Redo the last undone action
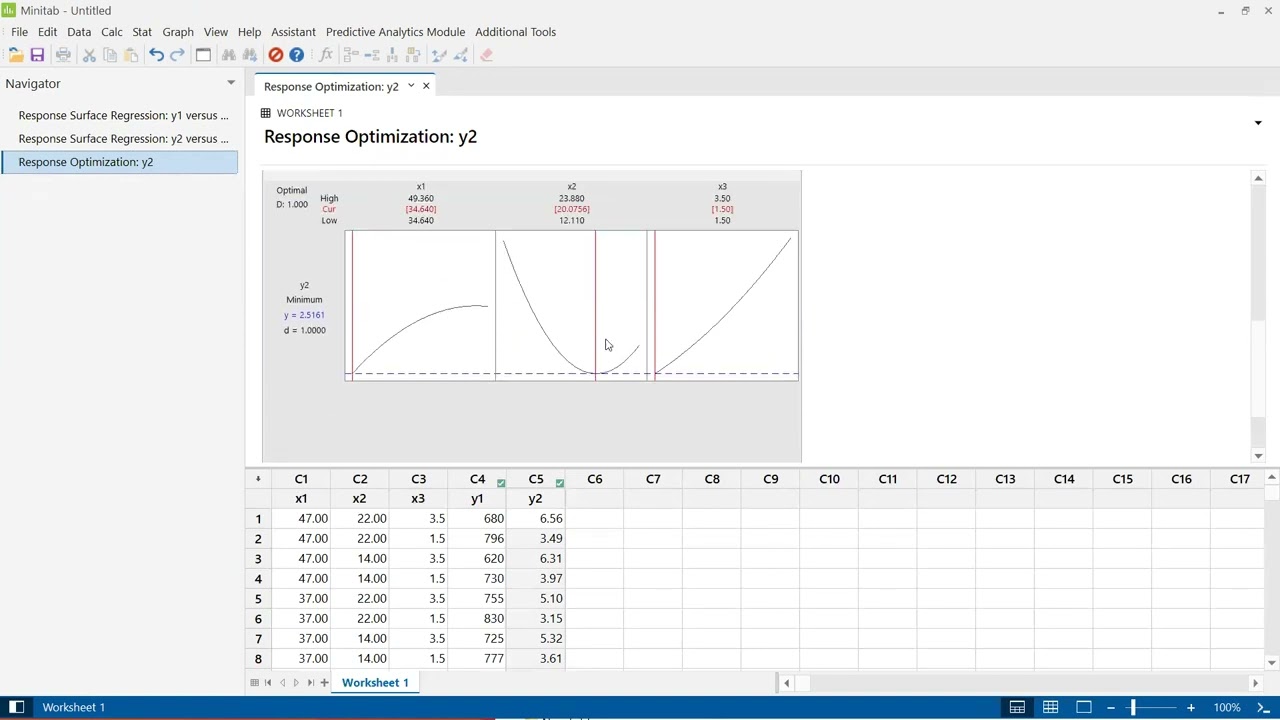 click(177, 55)
